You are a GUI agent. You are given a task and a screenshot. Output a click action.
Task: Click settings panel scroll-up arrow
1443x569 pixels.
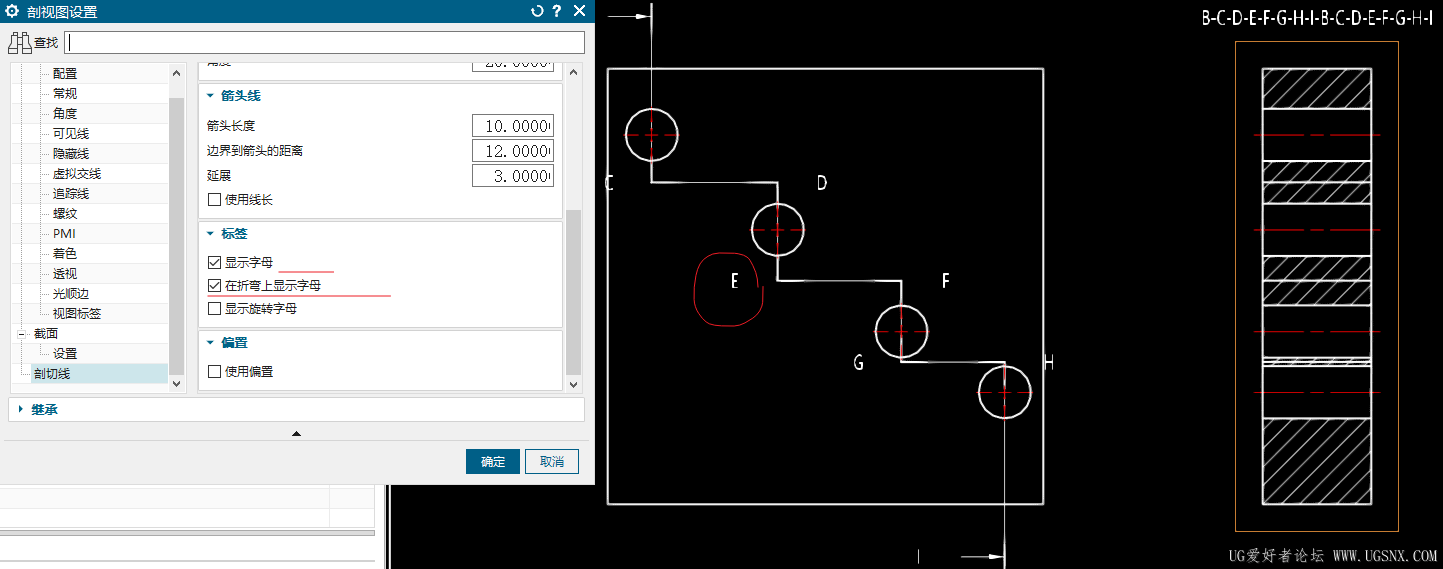(x=574, y=71)
